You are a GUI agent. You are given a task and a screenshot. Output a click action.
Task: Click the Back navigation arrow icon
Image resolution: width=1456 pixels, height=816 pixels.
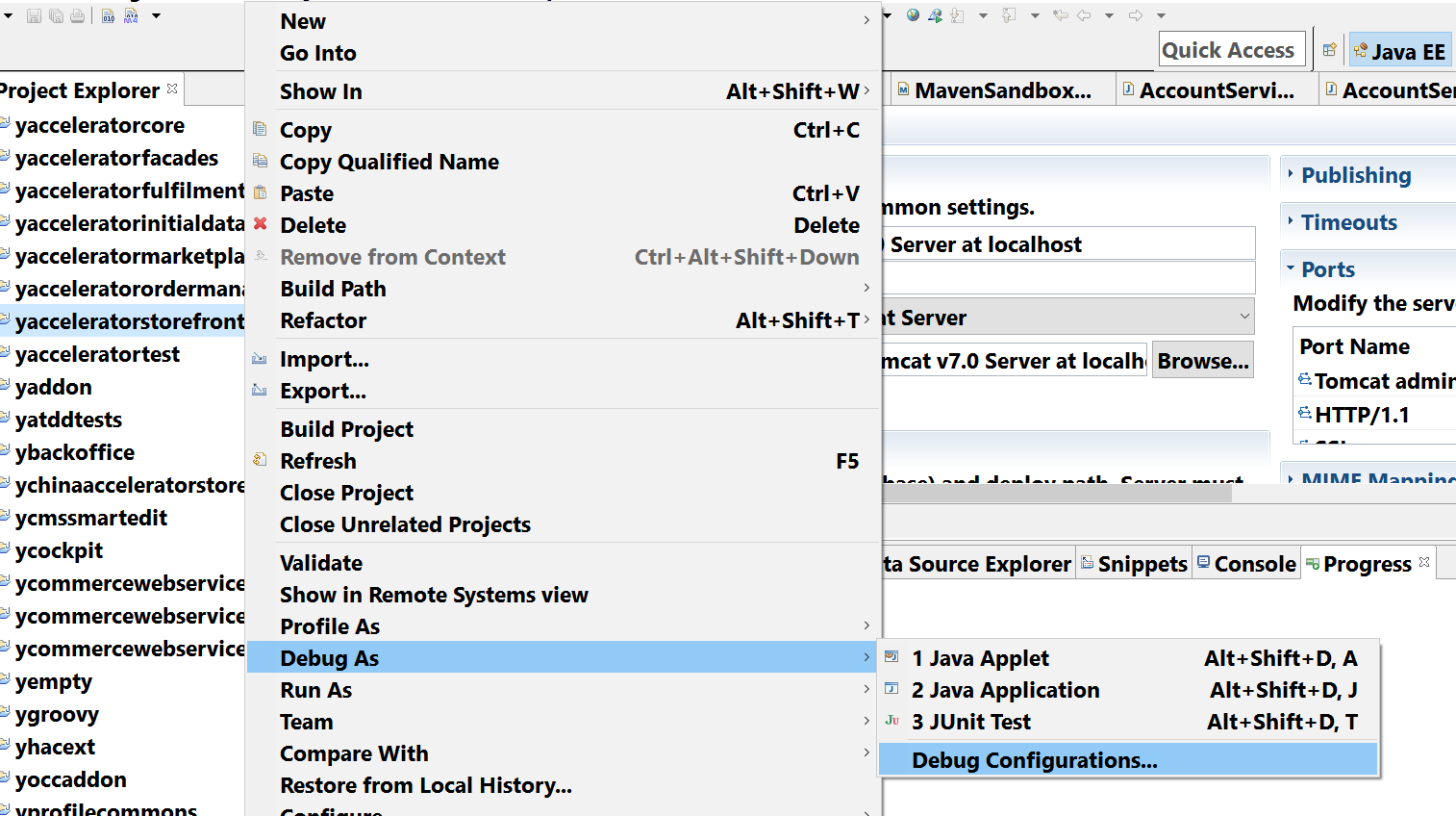pyautogui.click(x=1084, y=15)
